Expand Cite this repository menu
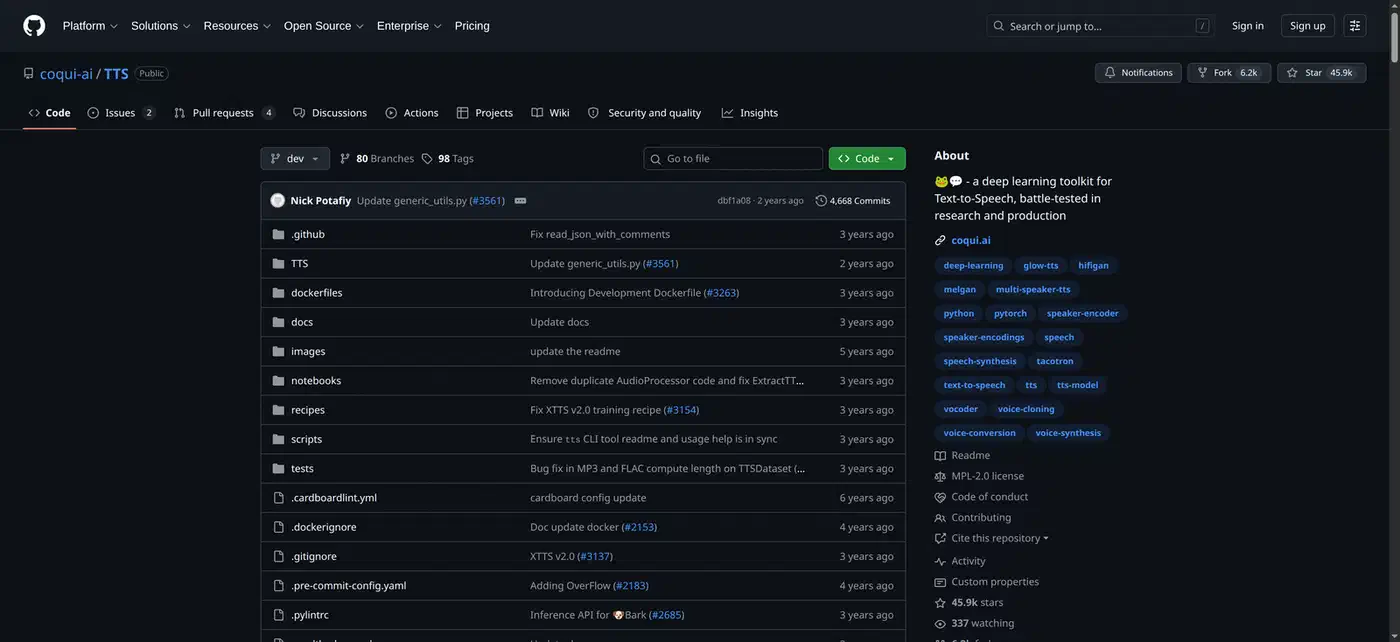The image size is (1400, 642). pos(992,538)
